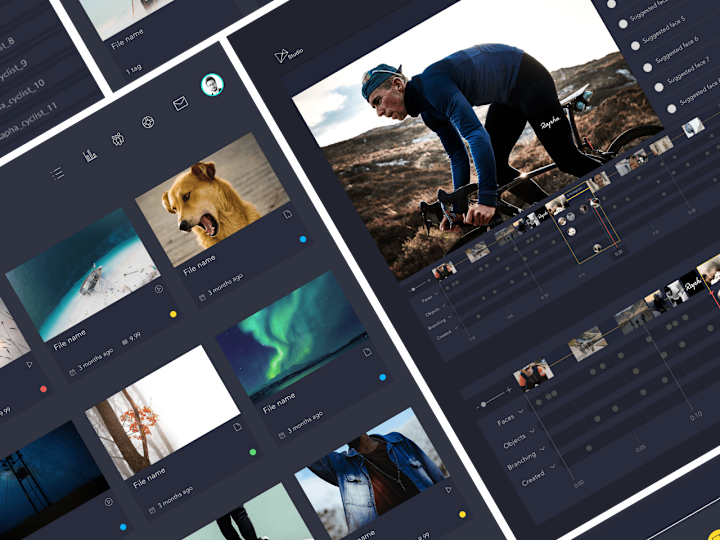Click blue status dot on the aurora card

coord(382,377)
